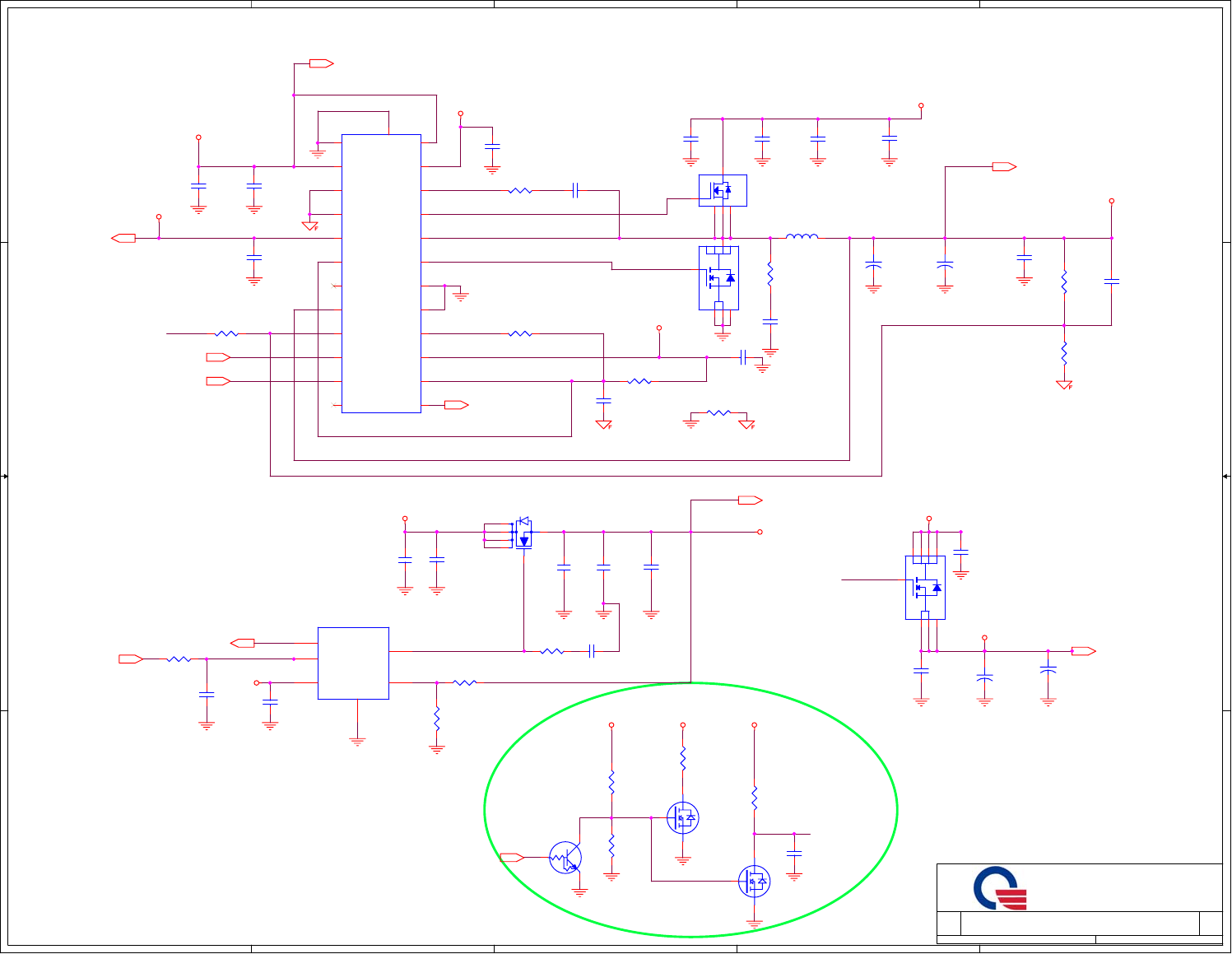
Task: Click the large controller IC rectangle
Action: click(381, 273)
